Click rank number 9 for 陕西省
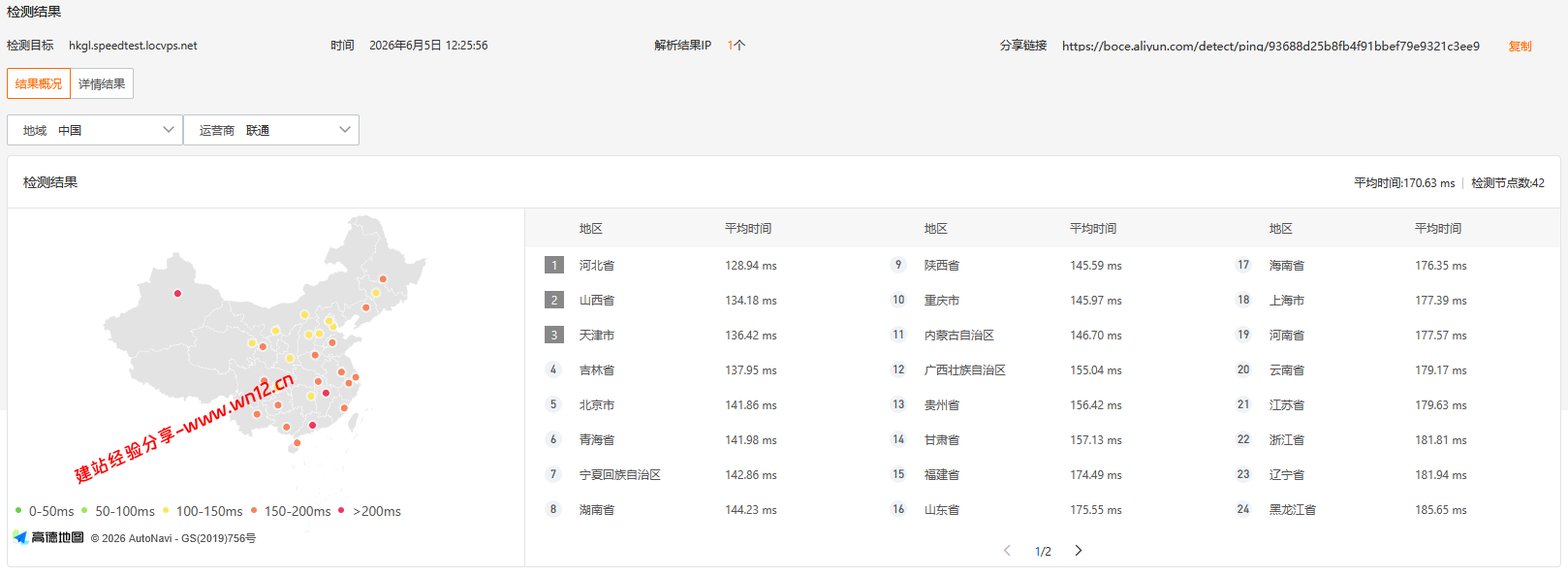The width and height of the screenshot is (1568, 577). pyautogui.click(x=898, y=265)
